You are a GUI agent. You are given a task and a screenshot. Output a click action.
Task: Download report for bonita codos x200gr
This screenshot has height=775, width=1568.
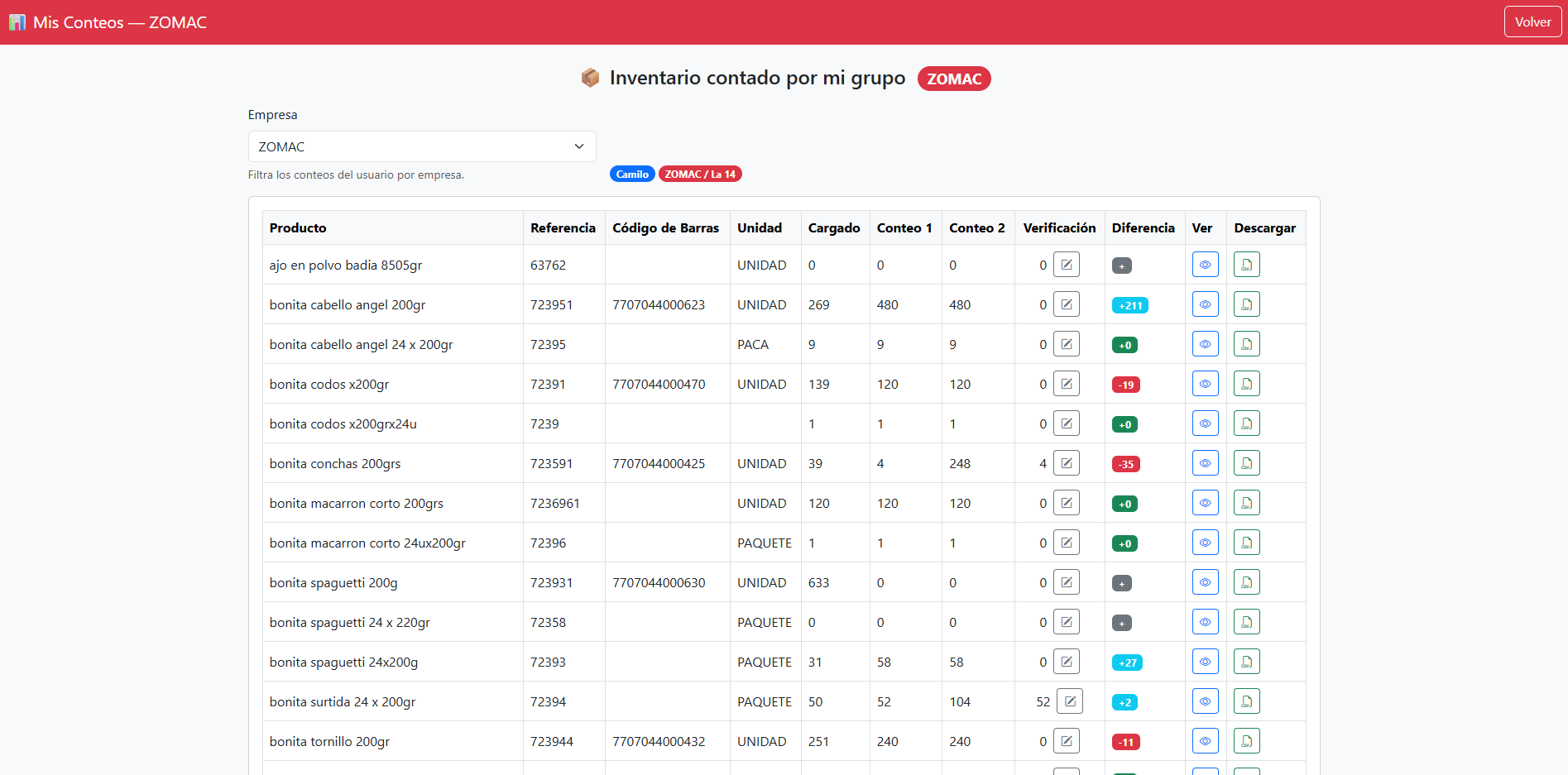1246,384
